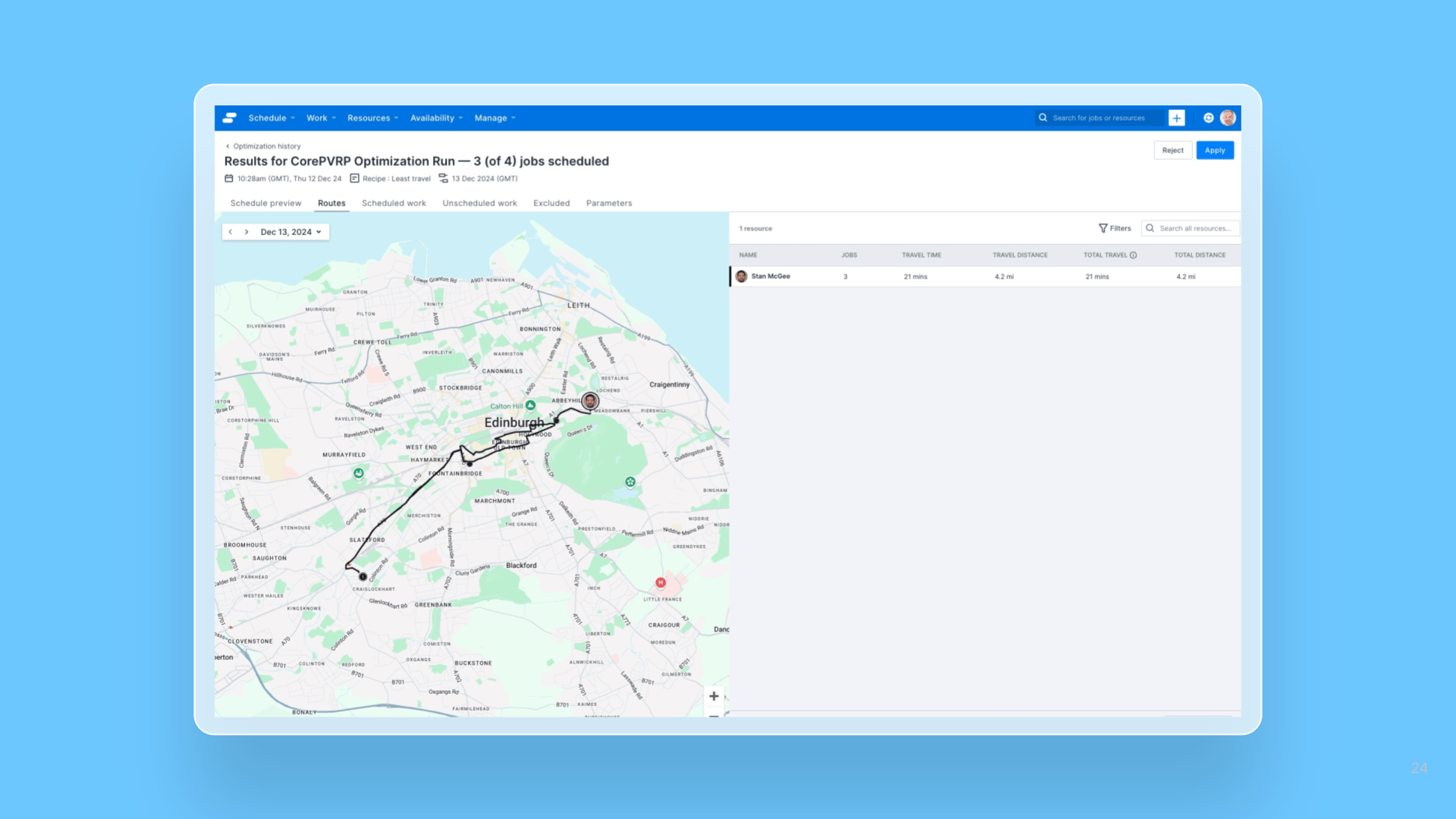Screen dimensions: 1456x819
Task: Click the job stop marker near Fountainbridge
Action: tap(469, 463)
